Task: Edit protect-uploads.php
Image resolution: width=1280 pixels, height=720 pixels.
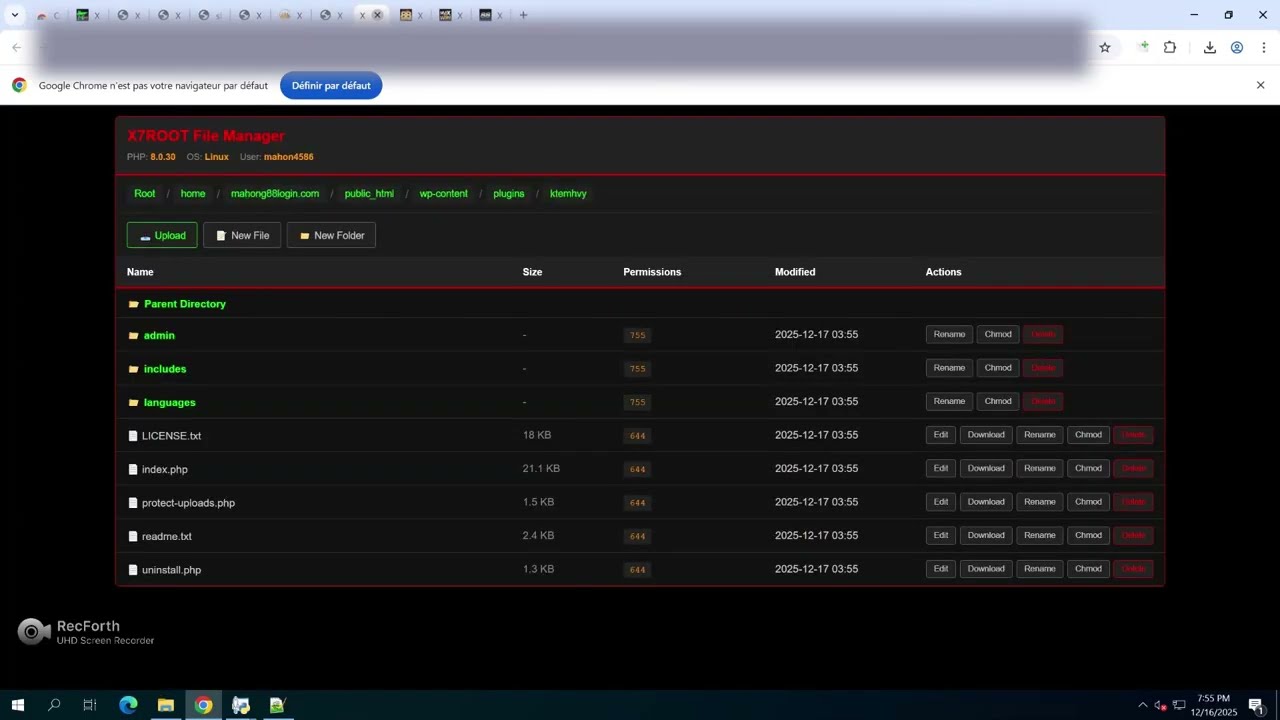Action: coord(941,502)
